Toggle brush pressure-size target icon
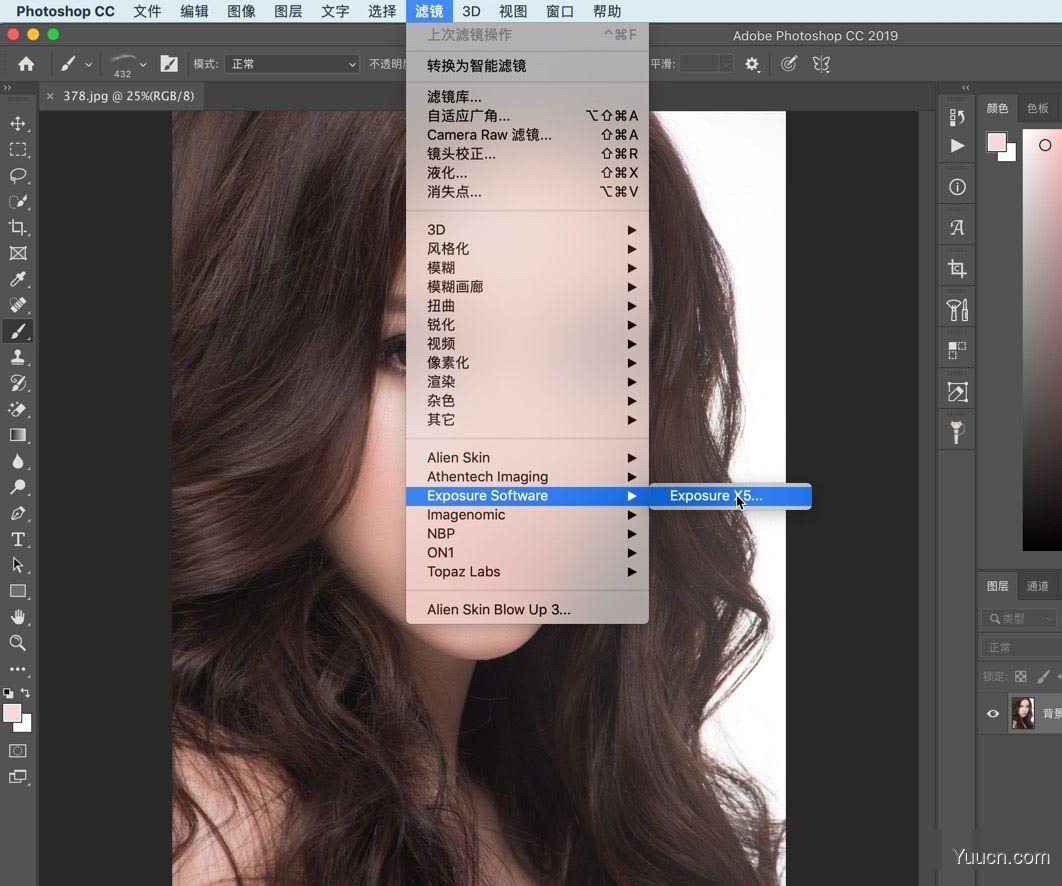The width and height of the screenshot is (1062, 886). tap(788, 64)
